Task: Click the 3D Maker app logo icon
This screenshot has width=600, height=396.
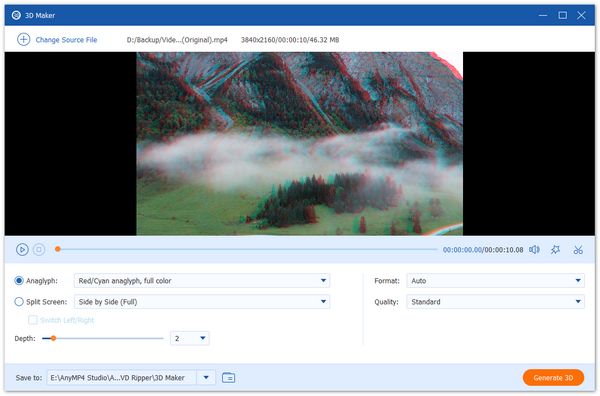Action: click(x=16, y=15)
